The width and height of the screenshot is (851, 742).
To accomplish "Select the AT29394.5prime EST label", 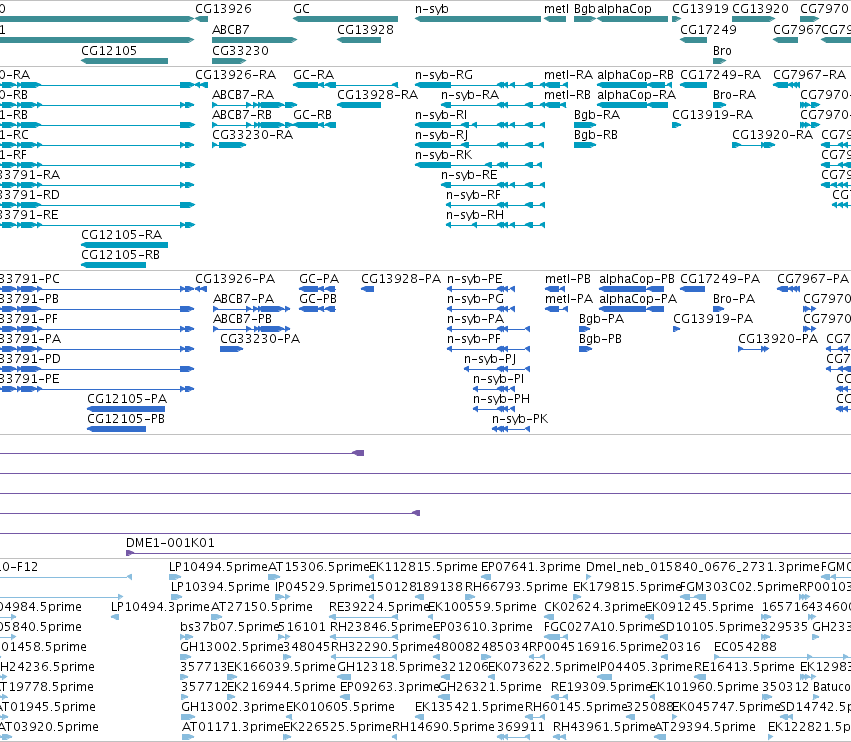I will [705, 727].
